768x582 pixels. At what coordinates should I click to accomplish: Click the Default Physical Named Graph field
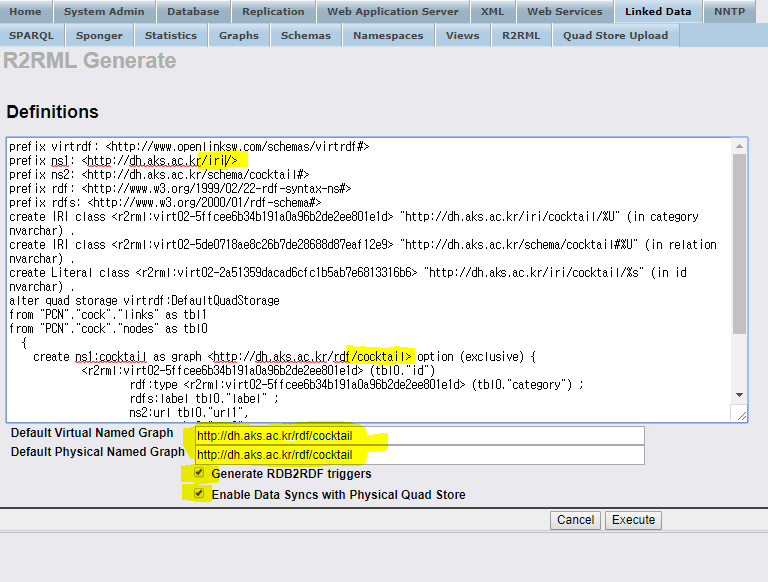click(x=418, y=455)
